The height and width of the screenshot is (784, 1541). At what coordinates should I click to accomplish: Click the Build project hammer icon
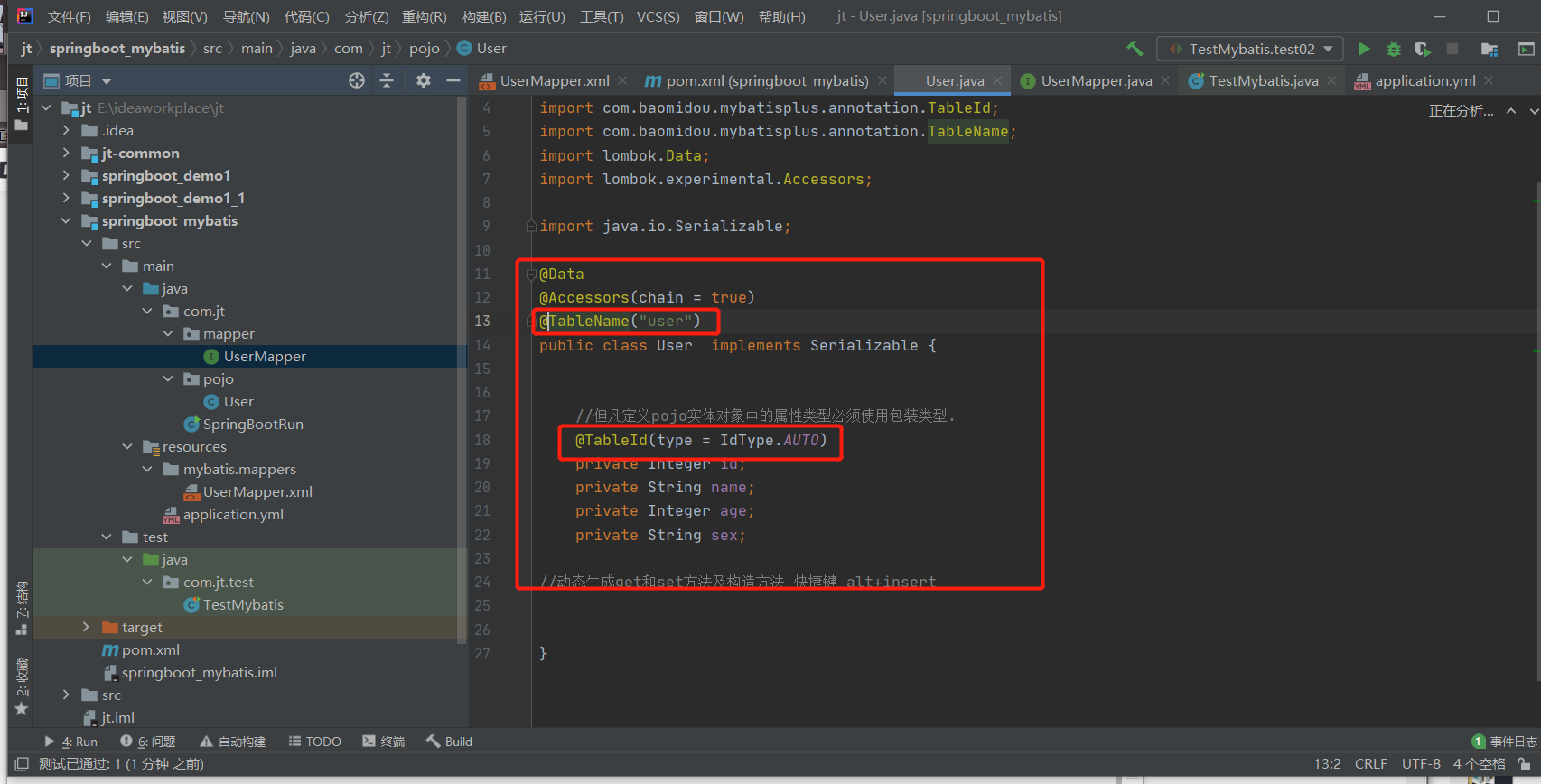(x=1135, y=49)
